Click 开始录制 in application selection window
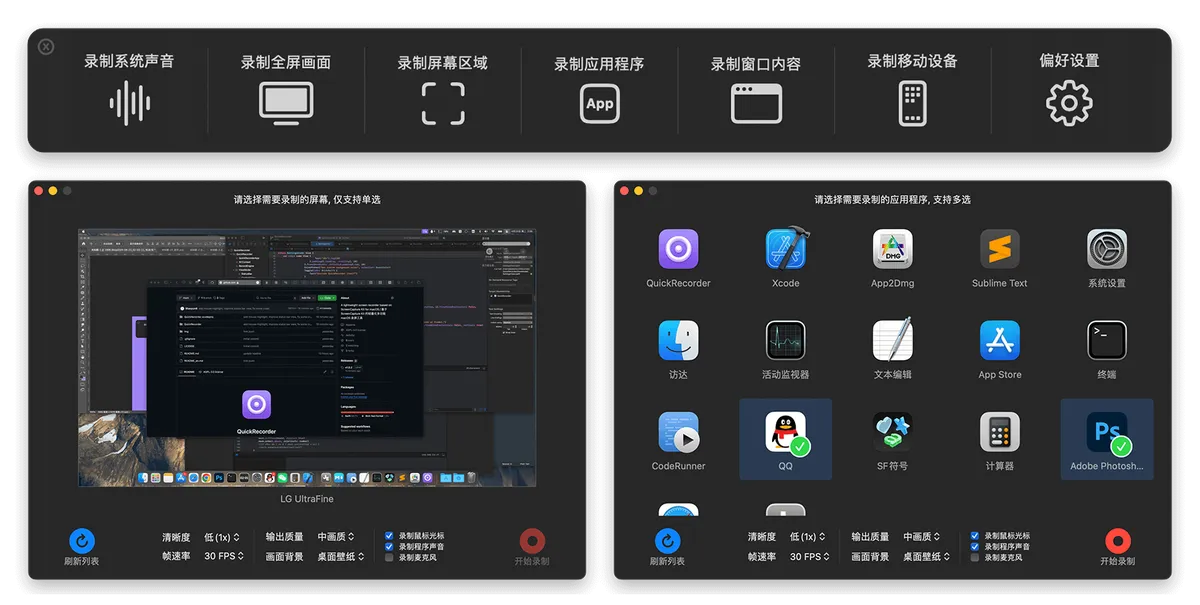 [x=1118, y=541]
